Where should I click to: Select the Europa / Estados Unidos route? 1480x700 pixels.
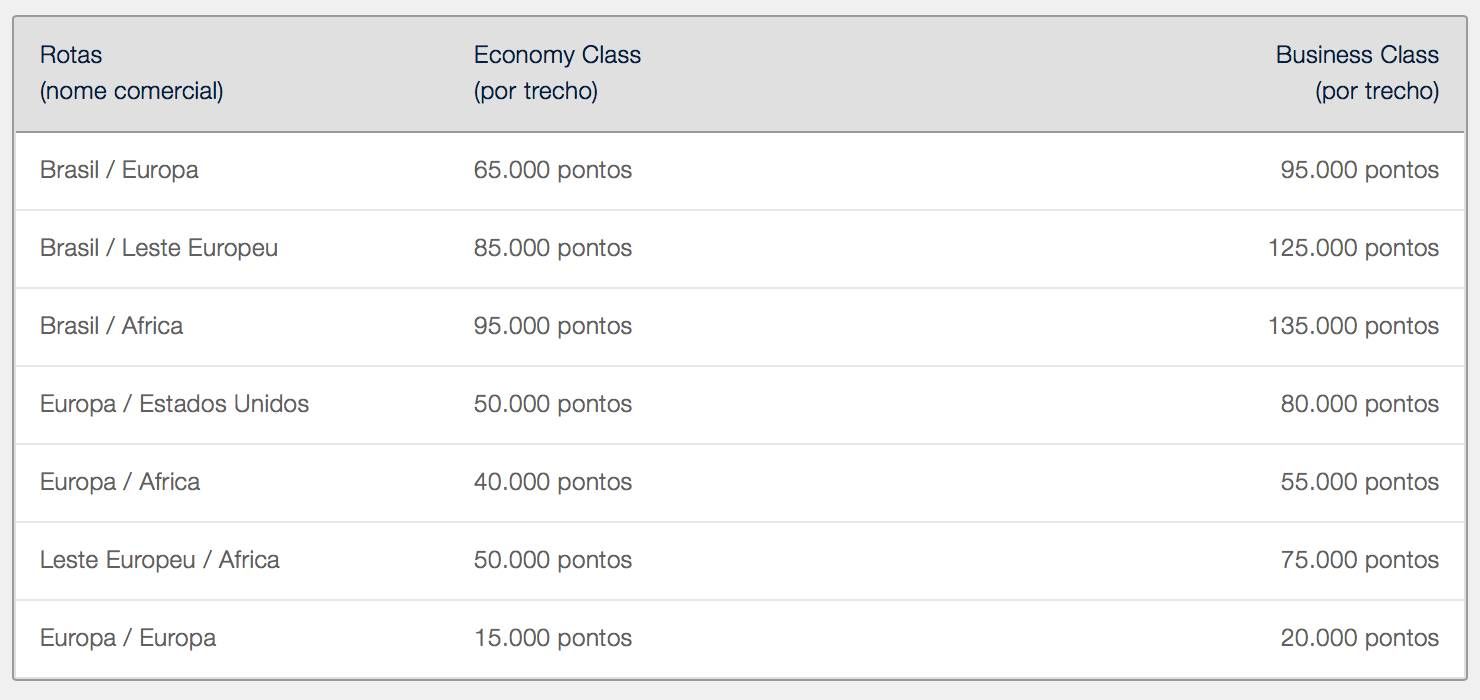(x=174, y=404)
